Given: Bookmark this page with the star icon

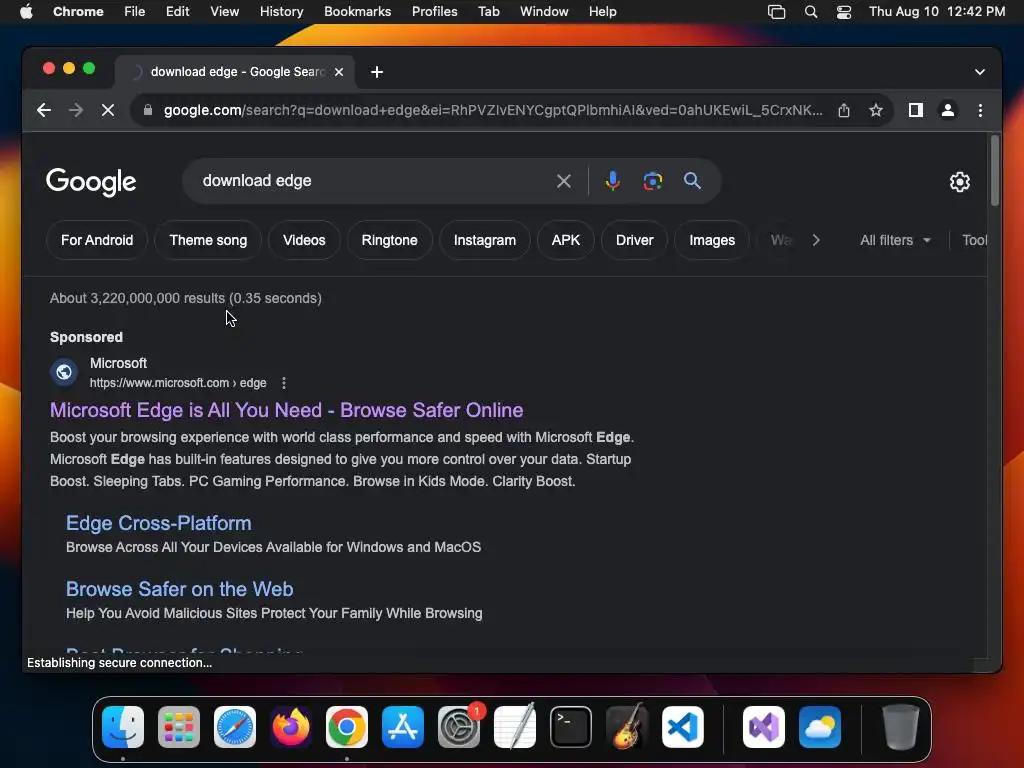Looking at the screenshot, I should coord(876,110).
